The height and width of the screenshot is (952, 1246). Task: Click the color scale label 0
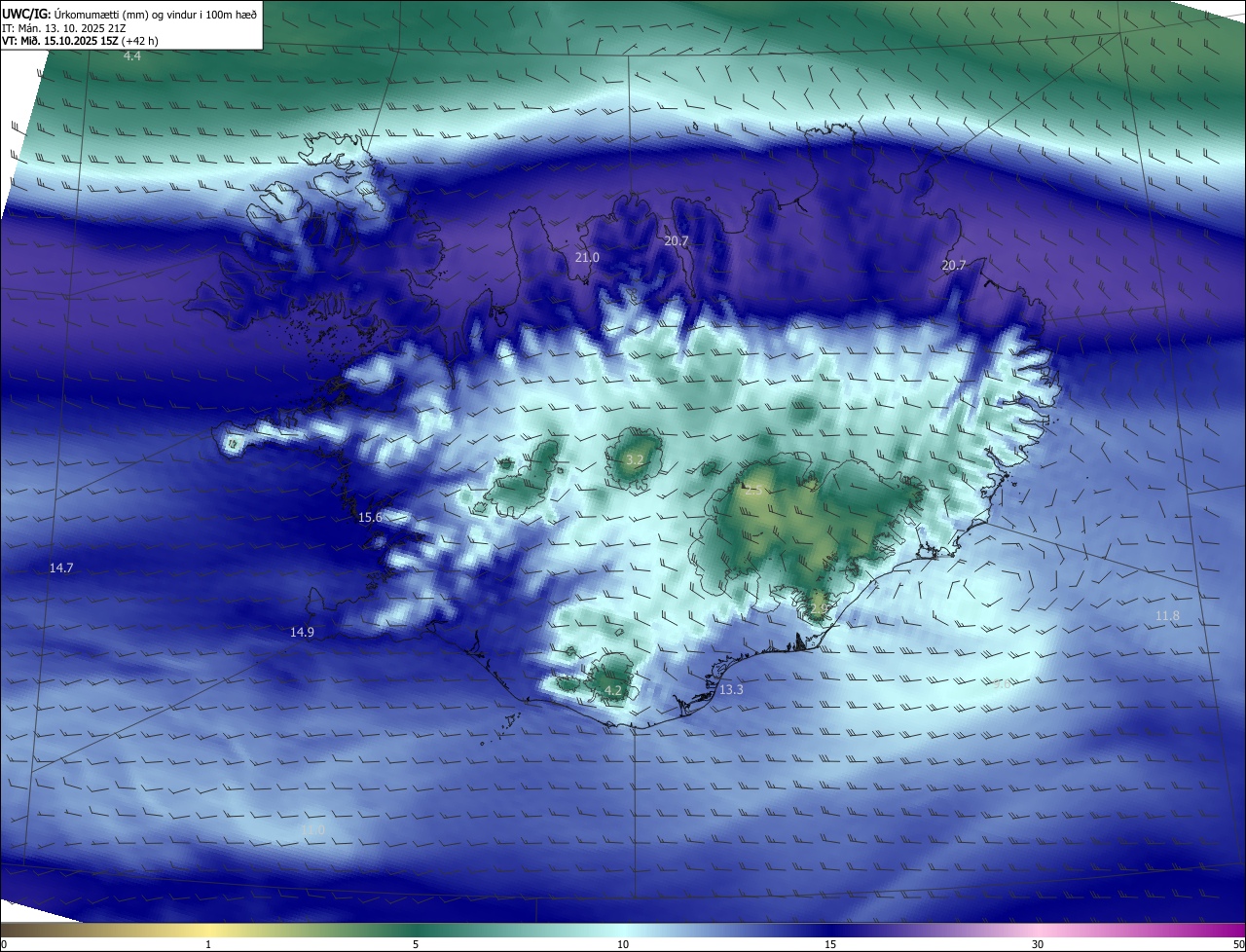coord(3,944)
